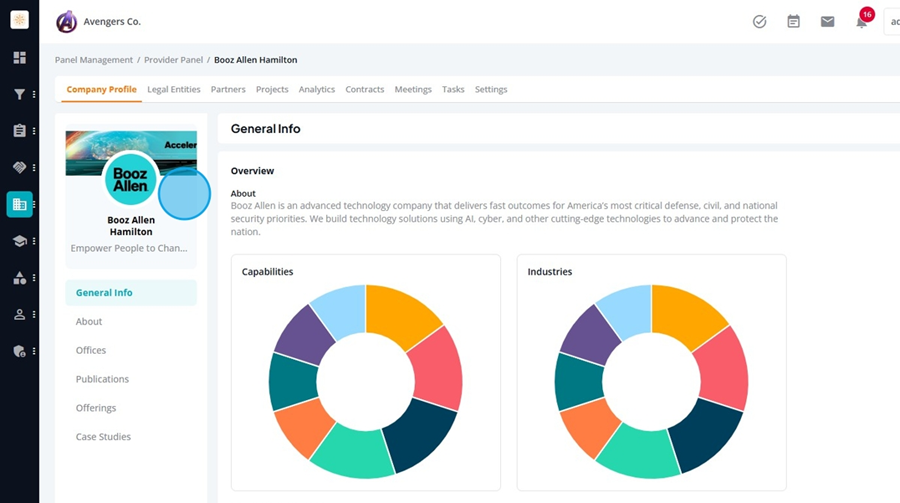The image size is (900, 503).
Task: Click the Booz Allen circular logo
Action: [x=131, y=179]
